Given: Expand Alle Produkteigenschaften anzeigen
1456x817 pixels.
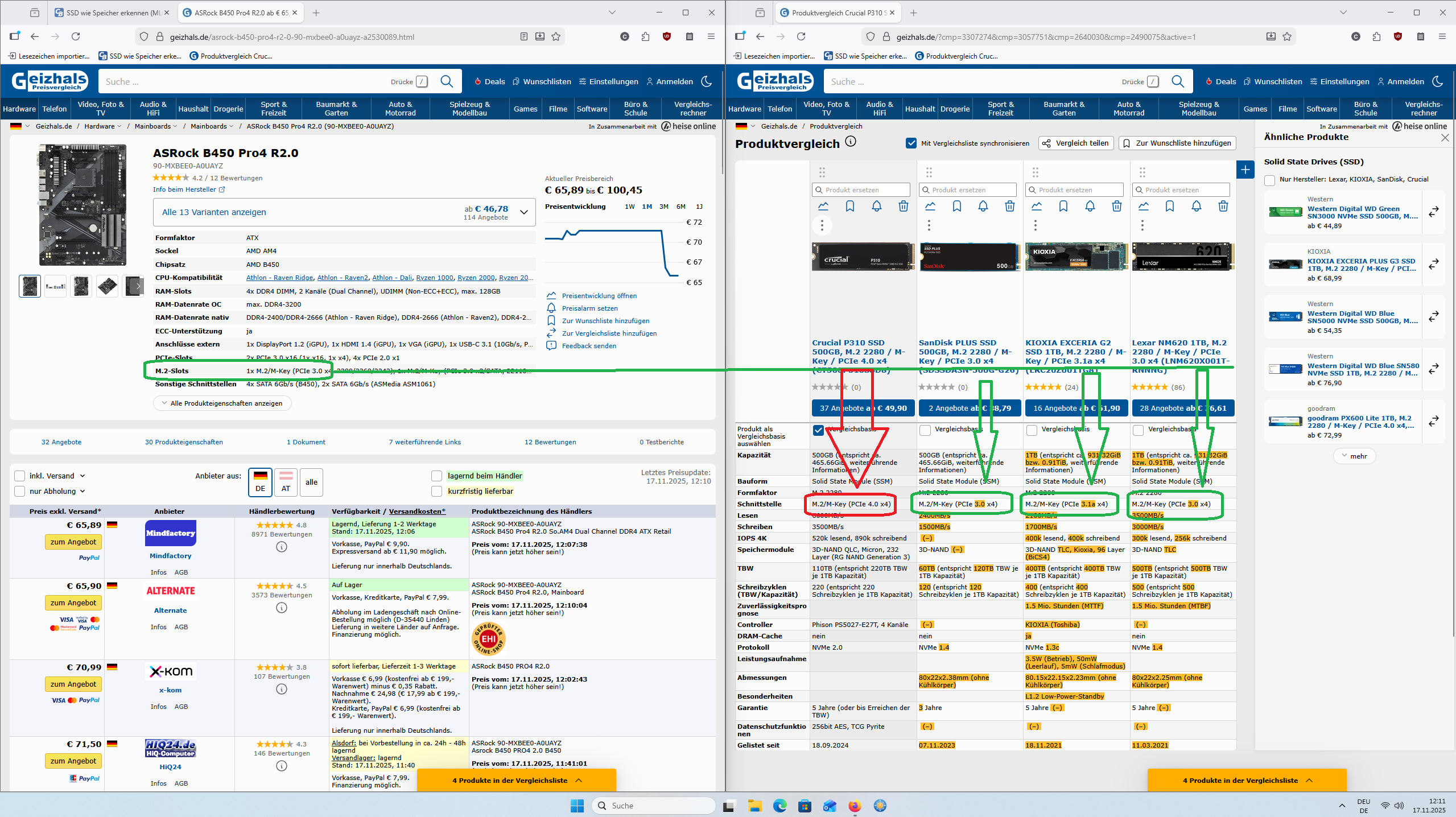Looking at the screenshot, I should tap(222, 403).
